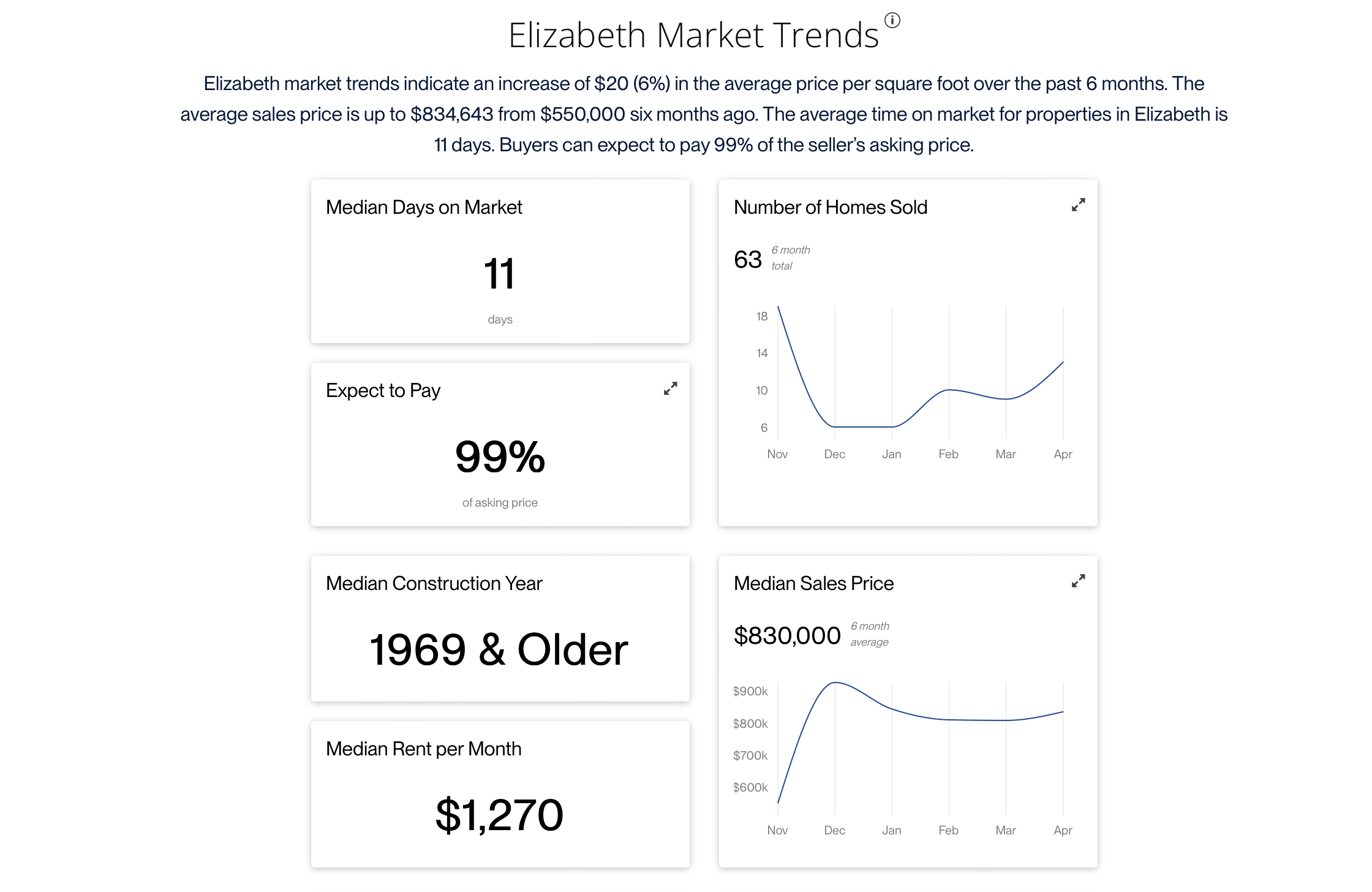Expand the Median Sales Price chart
The image size is (1372, 892).
(1078, 581)
